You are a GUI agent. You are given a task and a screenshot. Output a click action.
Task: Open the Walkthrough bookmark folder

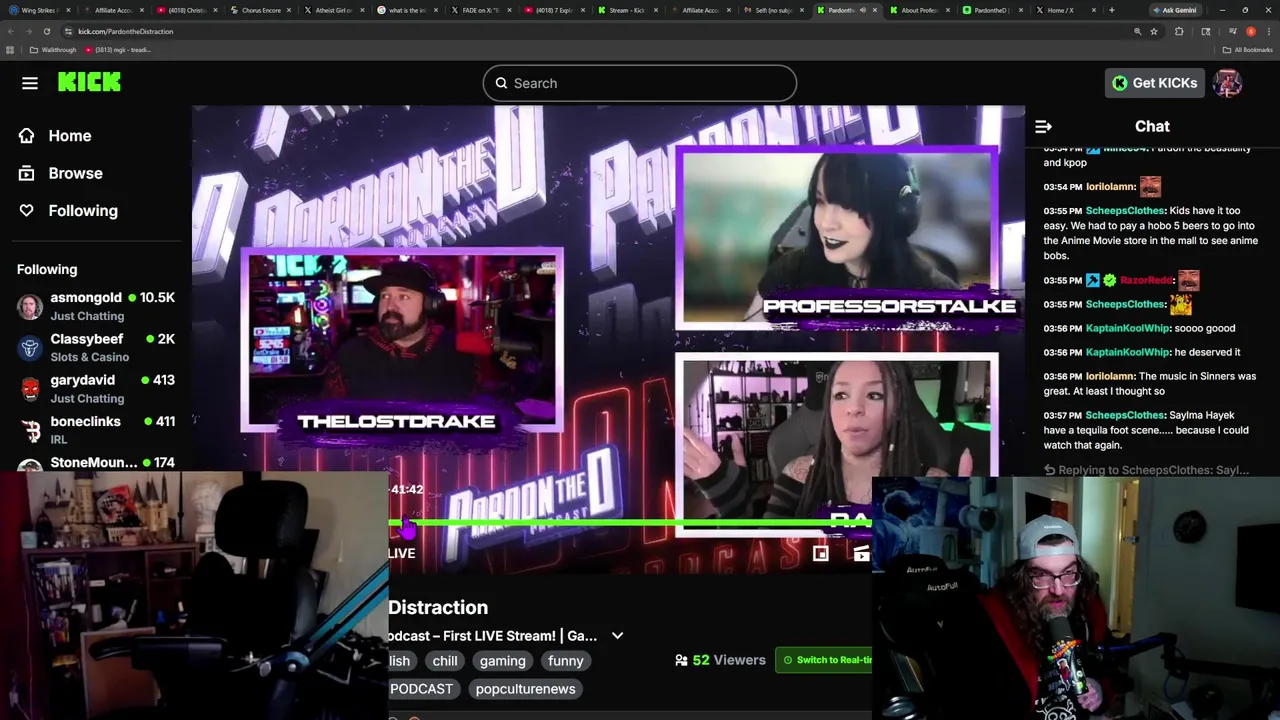pos(53,50)
